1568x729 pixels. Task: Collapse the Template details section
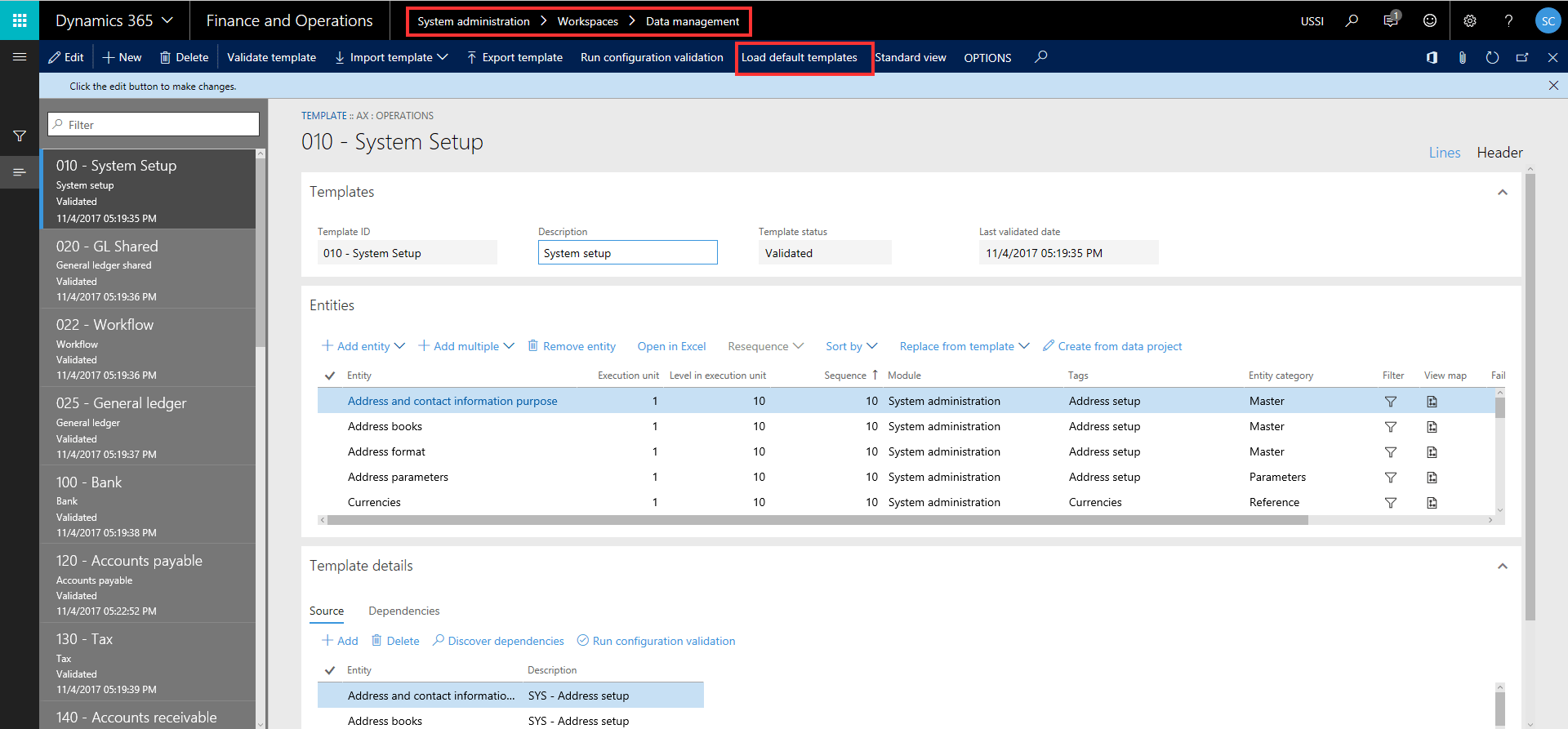point(1502,566)
